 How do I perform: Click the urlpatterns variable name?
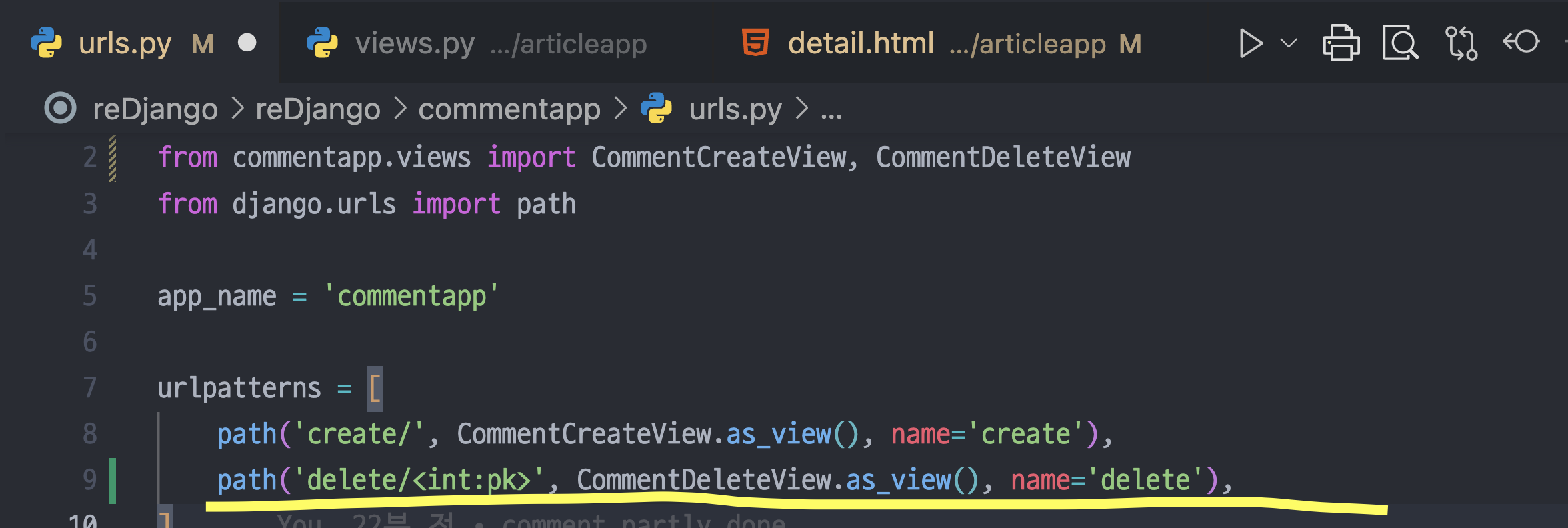pos(239,388)
